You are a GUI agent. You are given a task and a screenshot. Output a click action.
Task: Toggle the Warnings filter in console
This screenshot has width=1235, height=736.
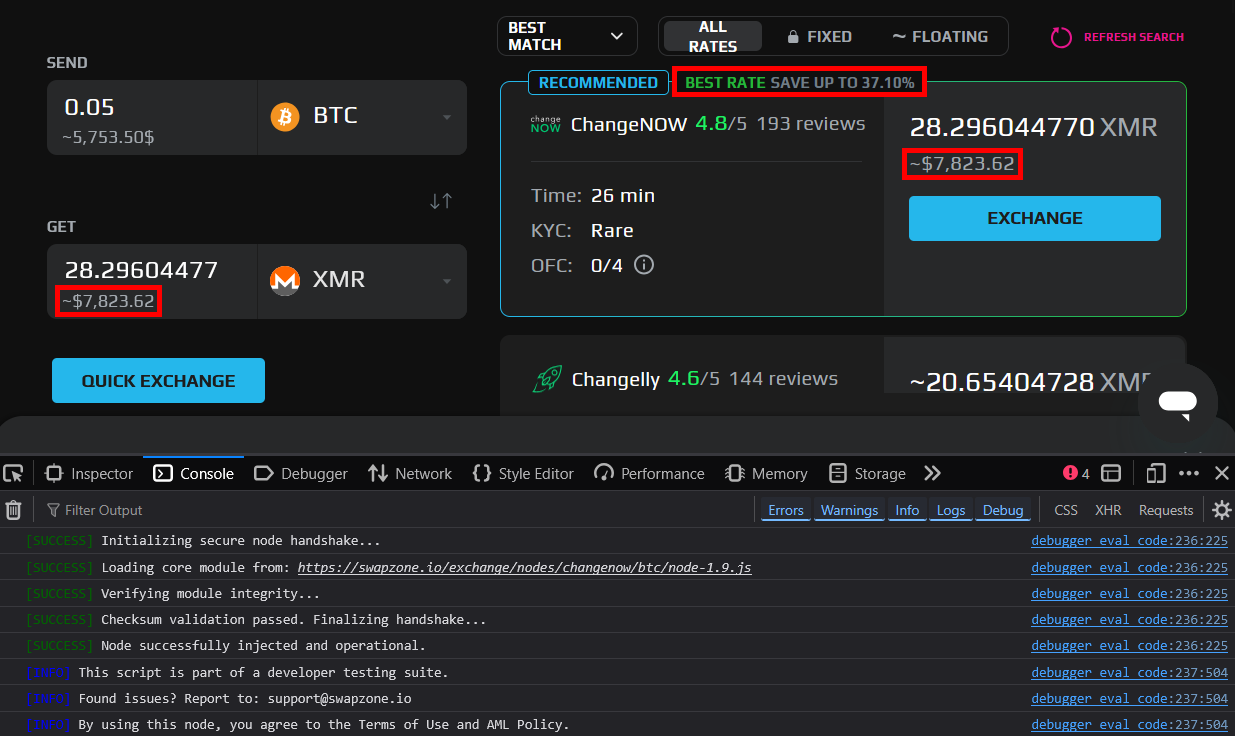[x=849, y=510]
